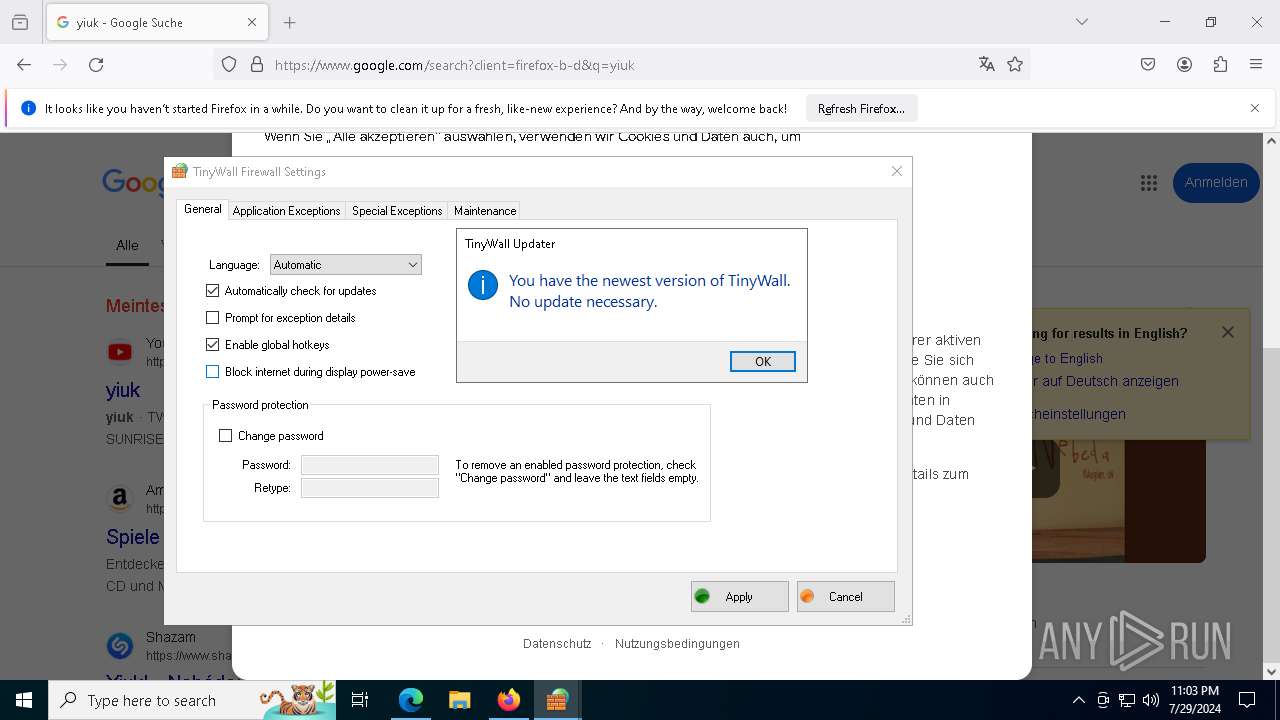Image resolution: width=1280 pixels, height=720 pixels.
Task: Switch to Application Exceptions tab
Action: 286,210
